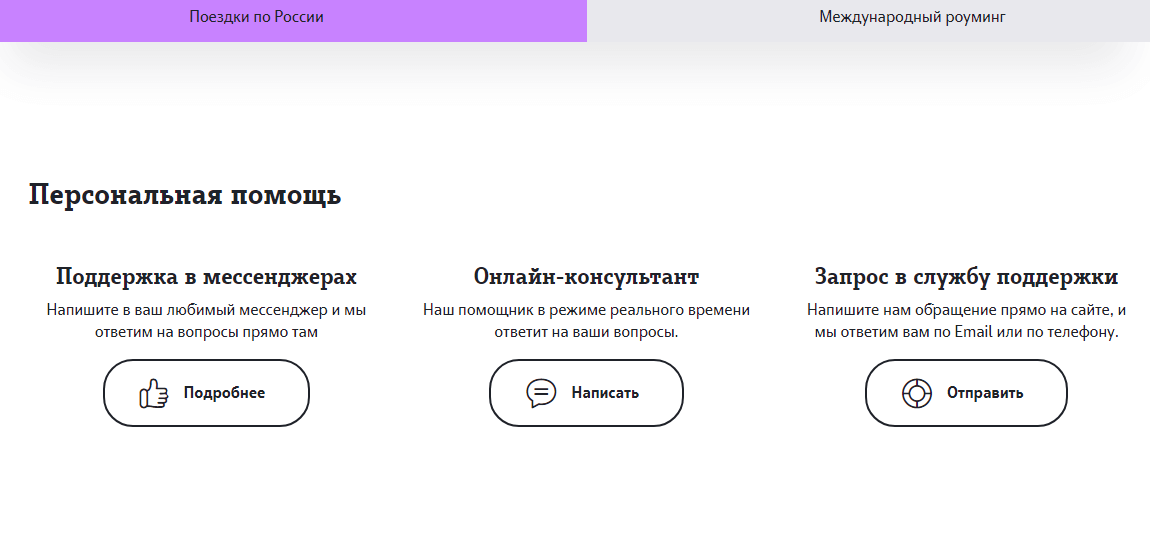
Task: Click the Запрос в службу поддержки title
Action: point(966,277)
